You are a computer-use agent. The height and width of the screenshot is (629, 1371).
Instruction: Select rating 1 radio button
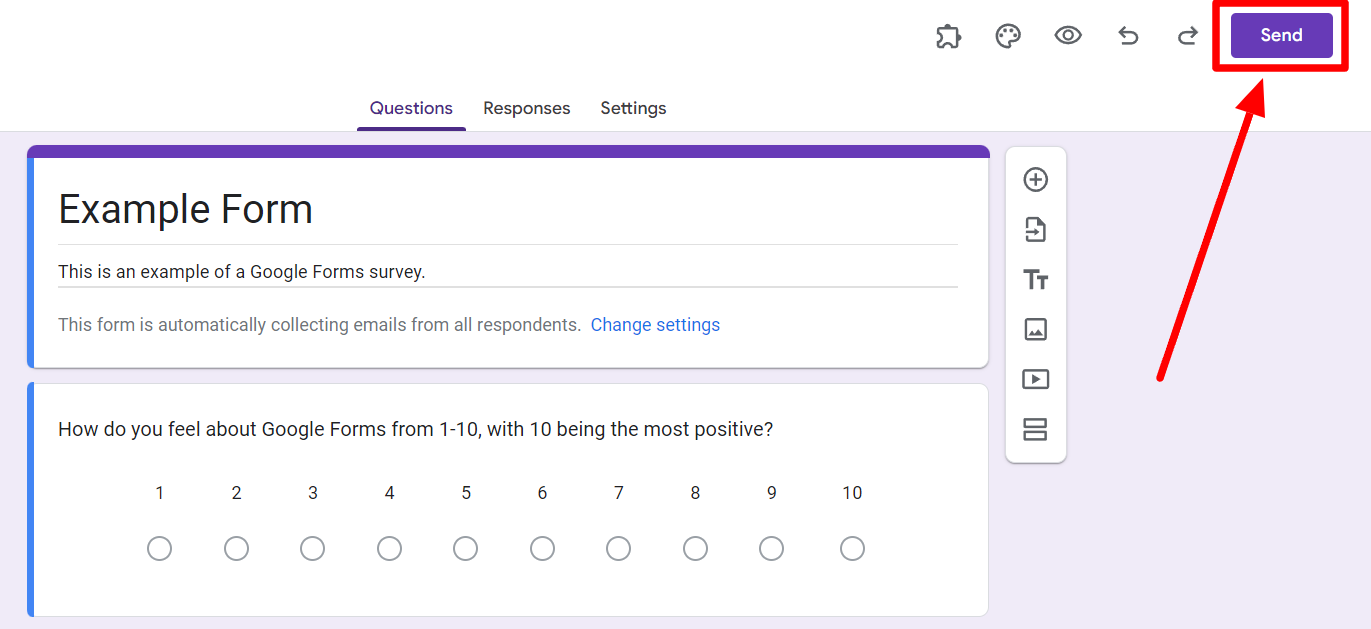(159, 549)
